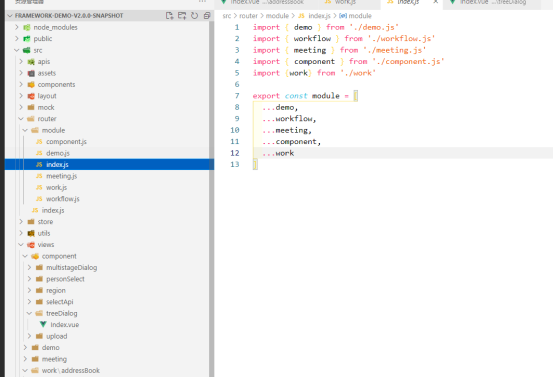Click the layout folder icon

[31, 96]
